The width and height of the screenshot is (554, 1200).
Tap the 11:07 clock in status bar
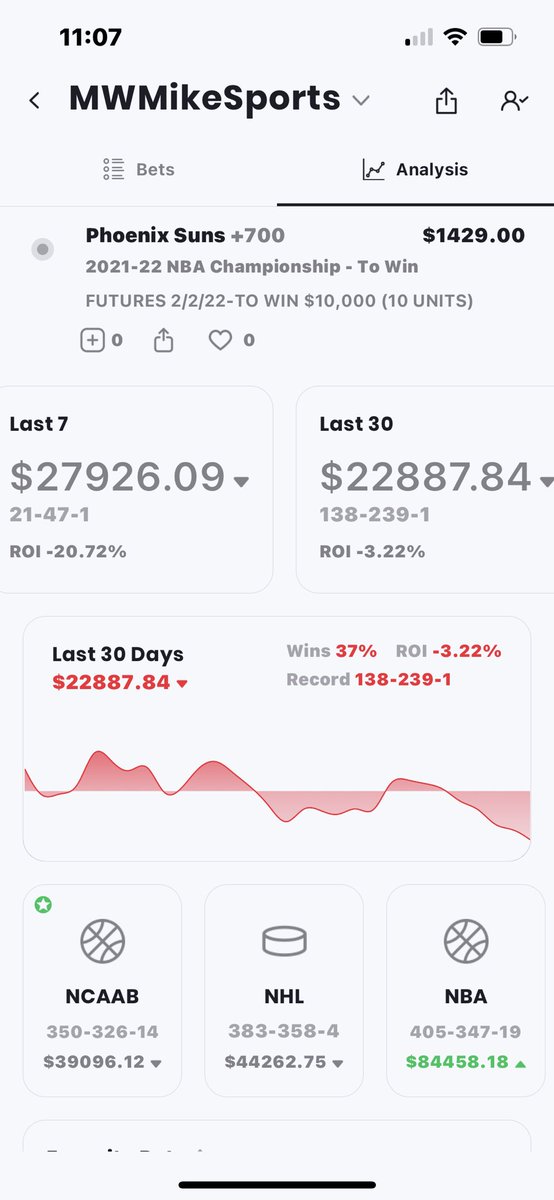[x=90, y=38]
